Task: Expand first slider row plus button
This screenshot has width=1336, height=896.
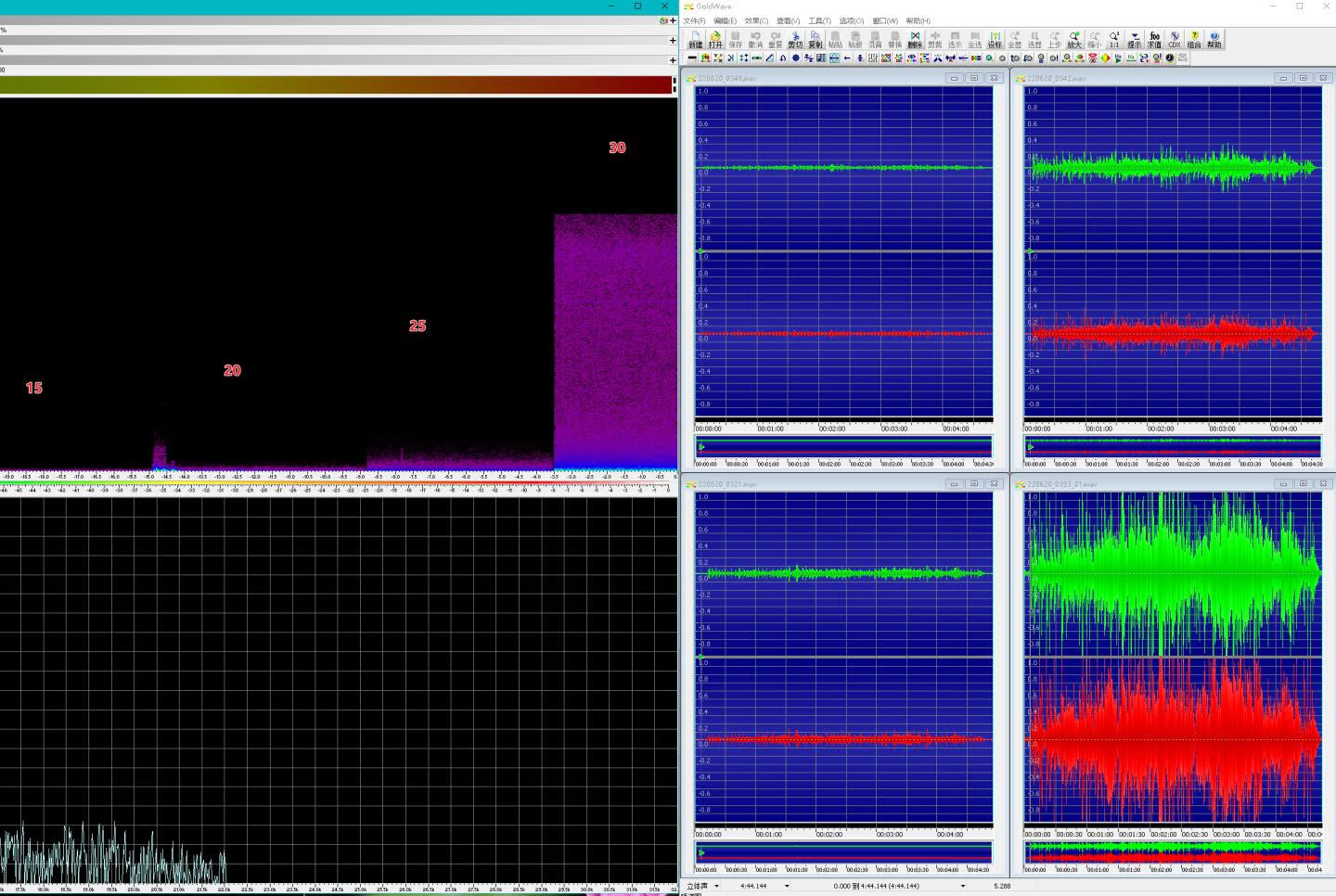Action: [x=673, y=20]
